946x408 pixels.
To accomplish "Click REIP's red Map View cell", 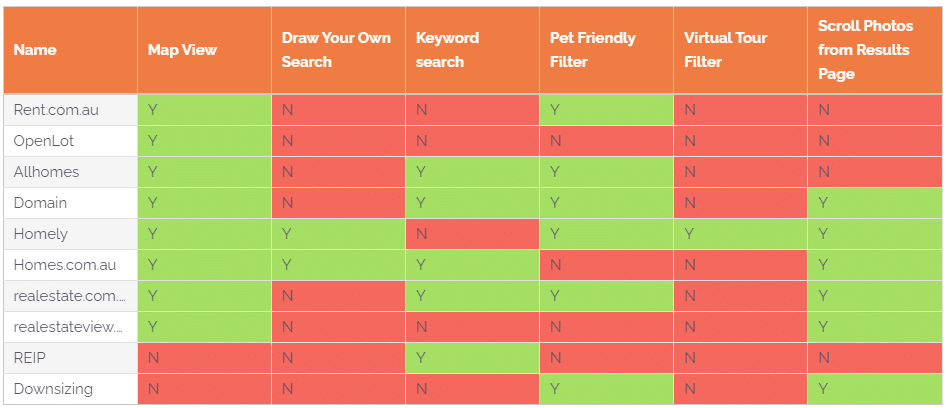I will (x=205, y=358).
